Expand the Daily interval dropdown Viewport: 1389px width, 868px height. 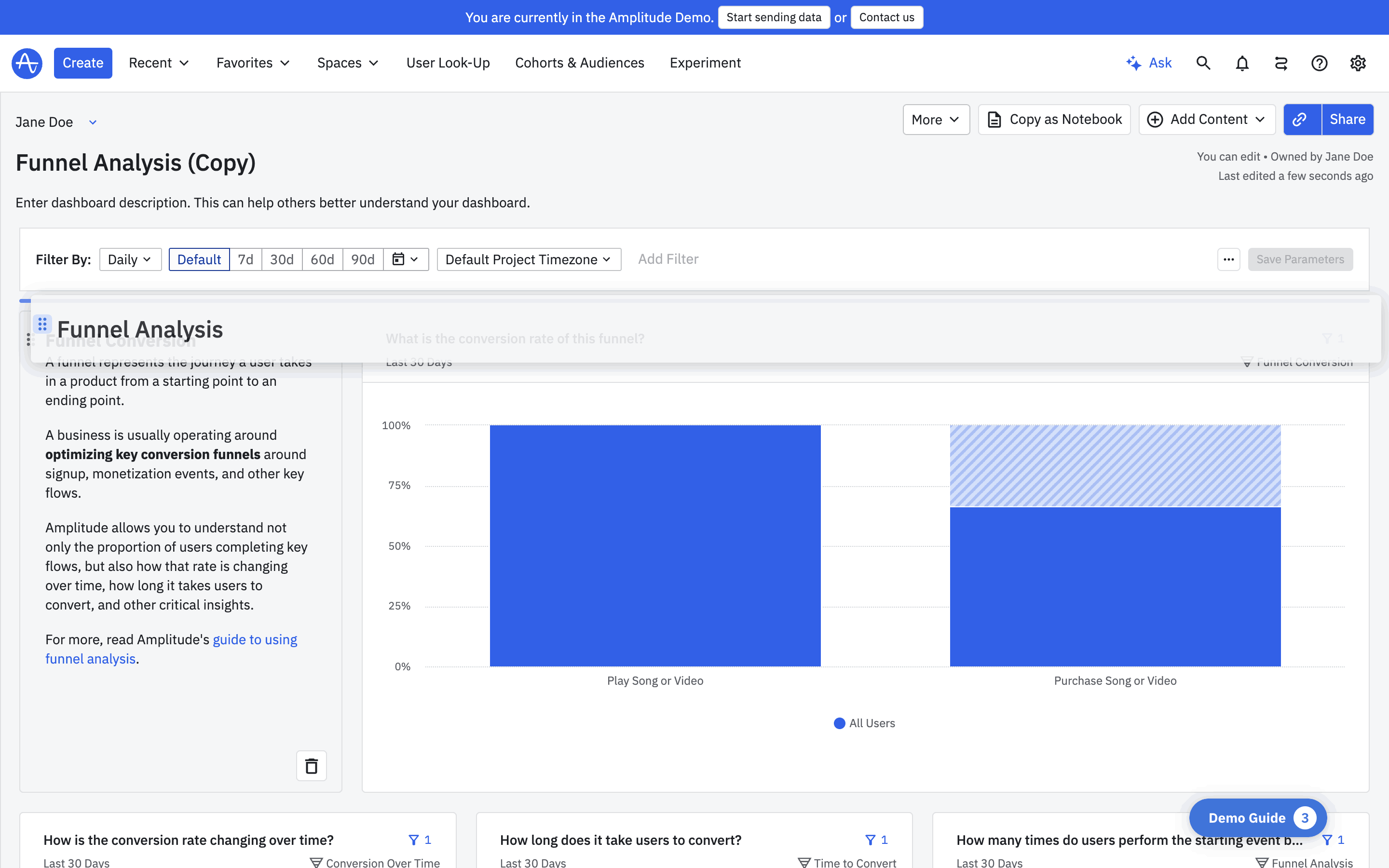point(130,259)
